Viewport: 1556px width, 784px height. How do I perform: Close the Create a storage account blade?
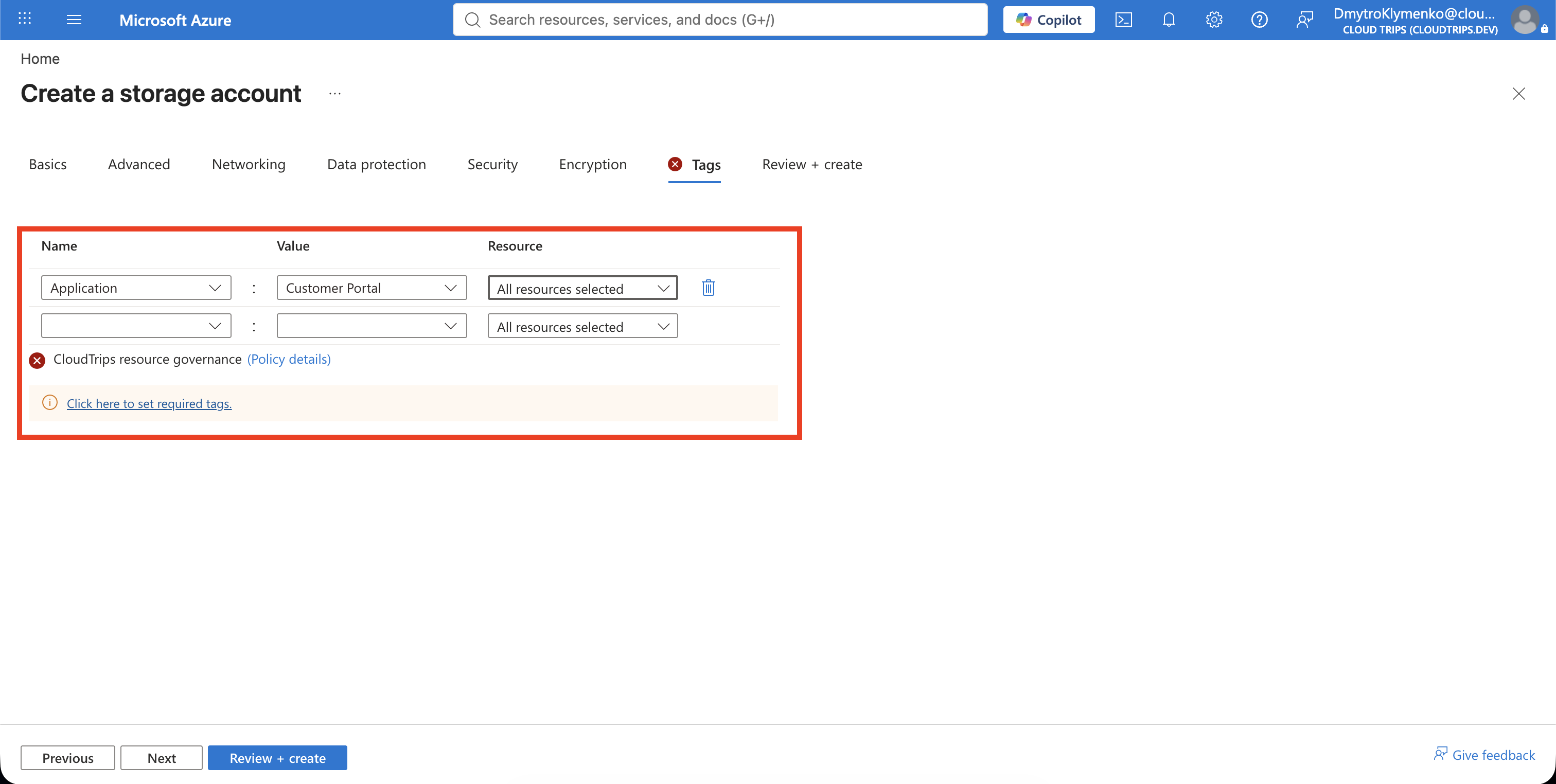pos(1518,94)
